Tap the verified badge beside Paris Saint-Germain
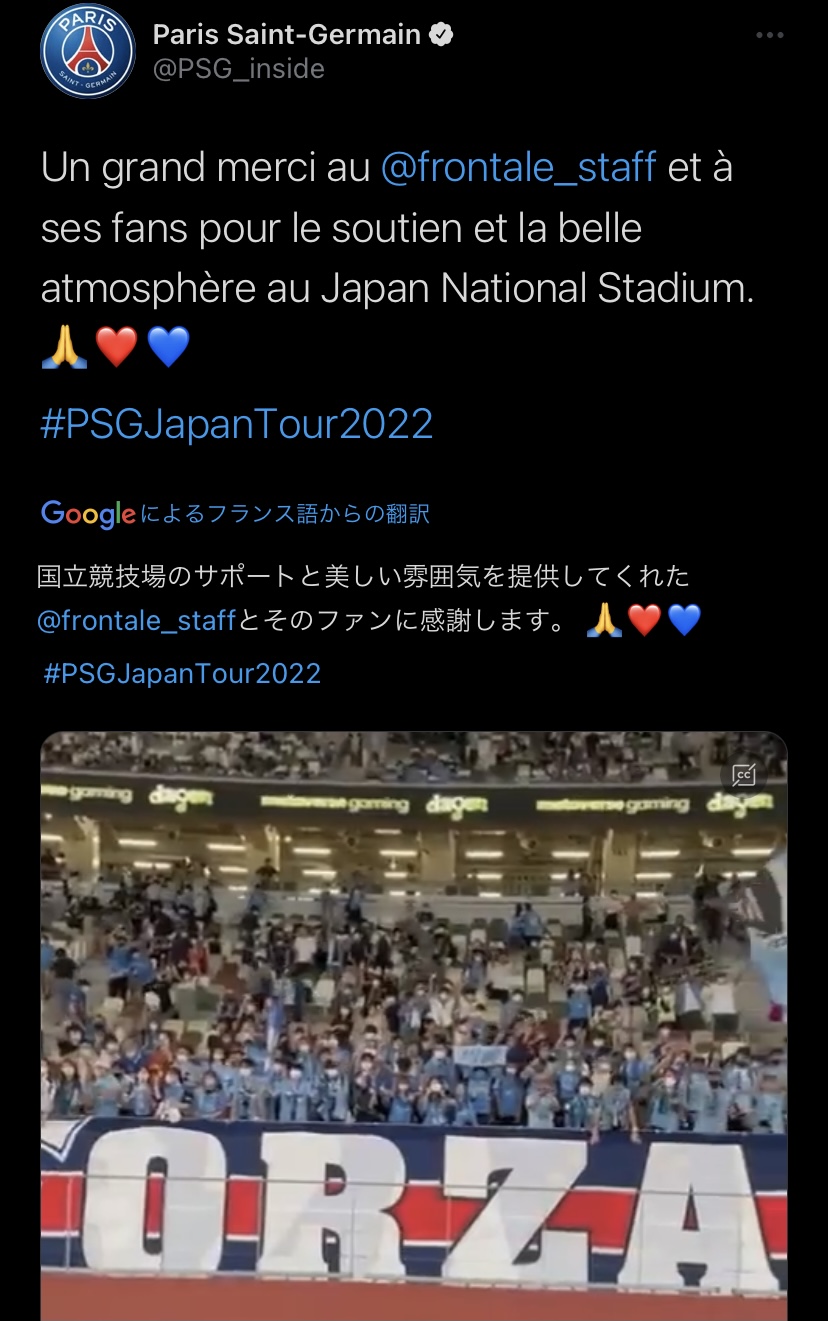 441,35
